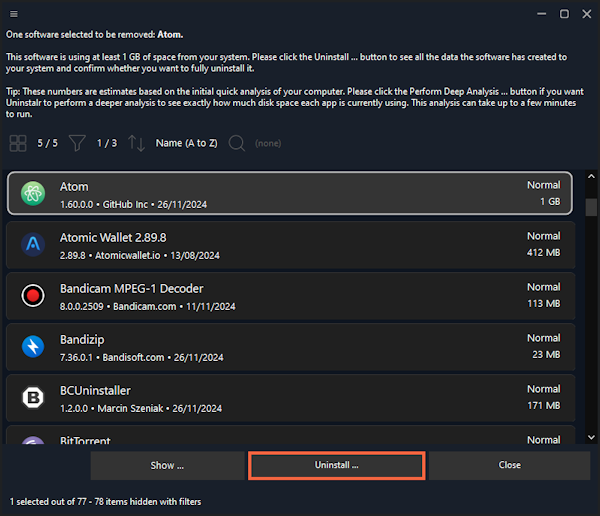600x516 pixels.
Task: Click the Atom app icon
Action: (x=33, y=193)
